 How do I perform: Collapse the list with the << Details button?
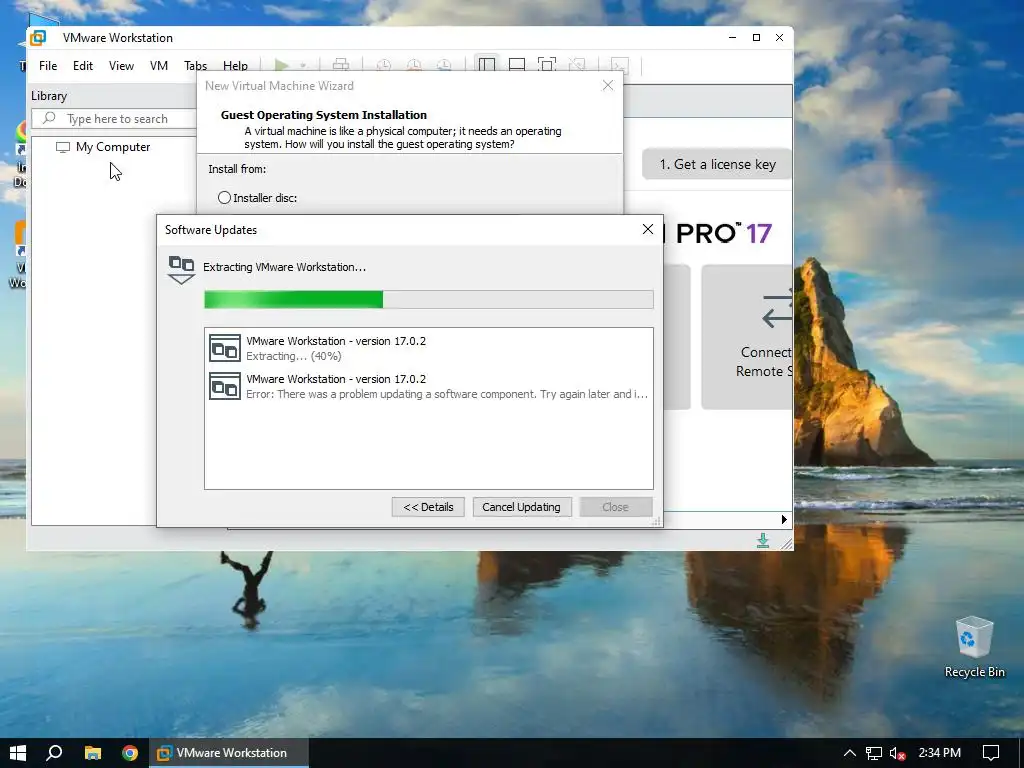click(428, 507)
